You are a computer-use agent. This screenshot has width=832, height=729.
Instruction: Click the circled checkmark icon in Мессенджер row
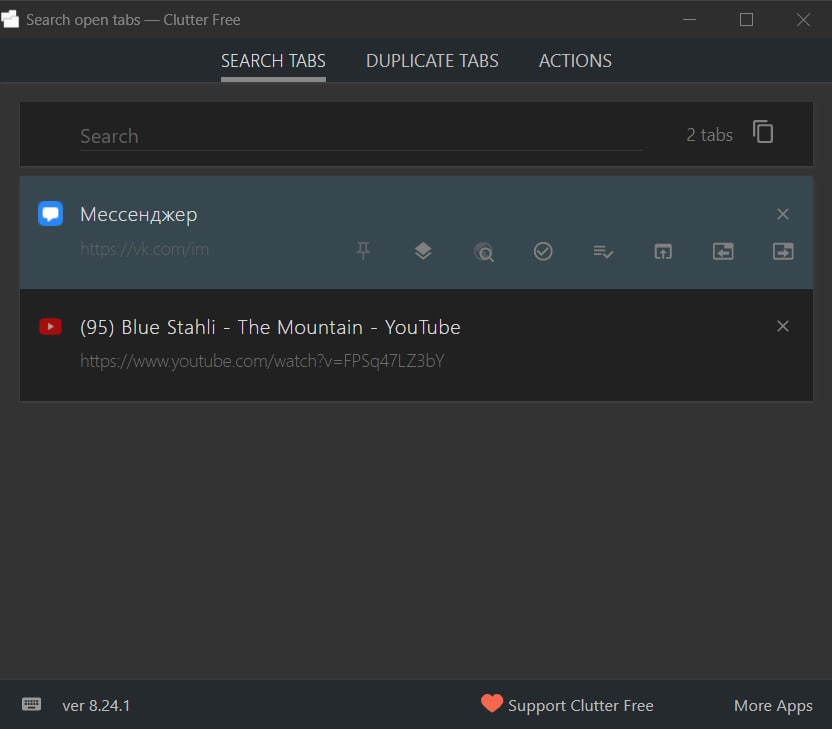pos(543,251)
